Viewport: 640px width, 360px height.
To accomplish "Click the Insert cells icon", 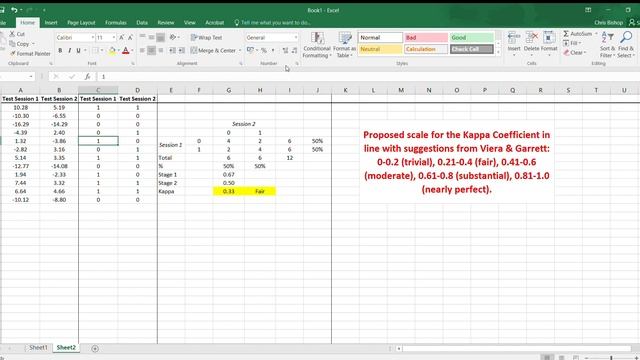I will (x=514, y=38).
